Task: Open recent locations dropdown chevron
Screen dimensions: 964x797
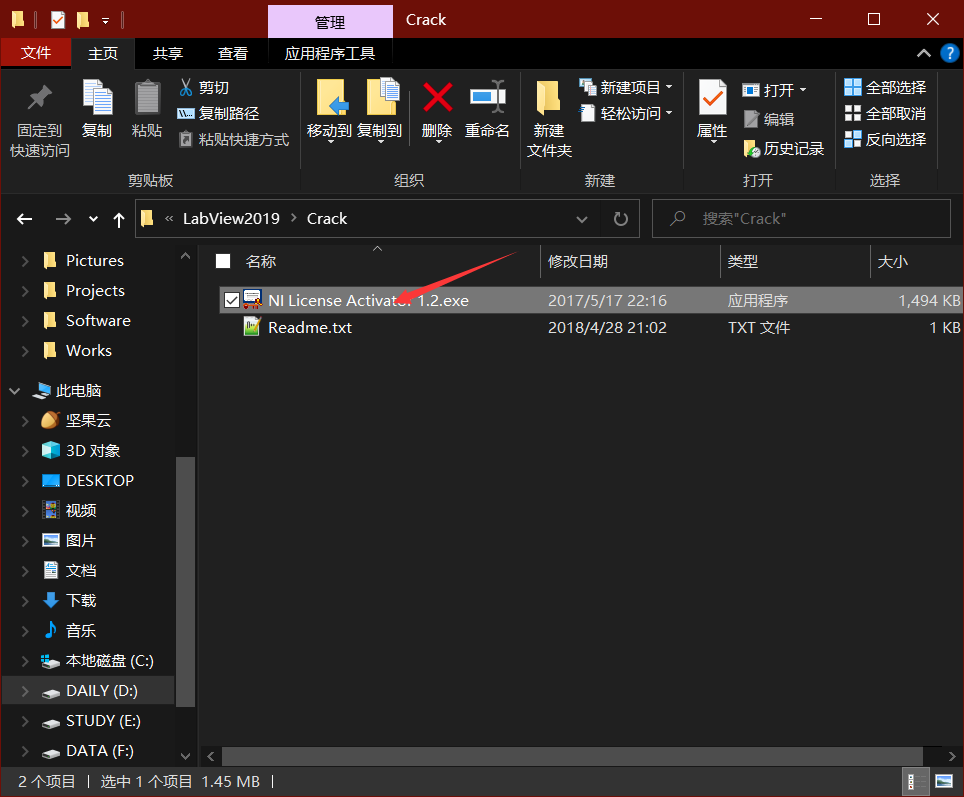Action: point(93,219)
